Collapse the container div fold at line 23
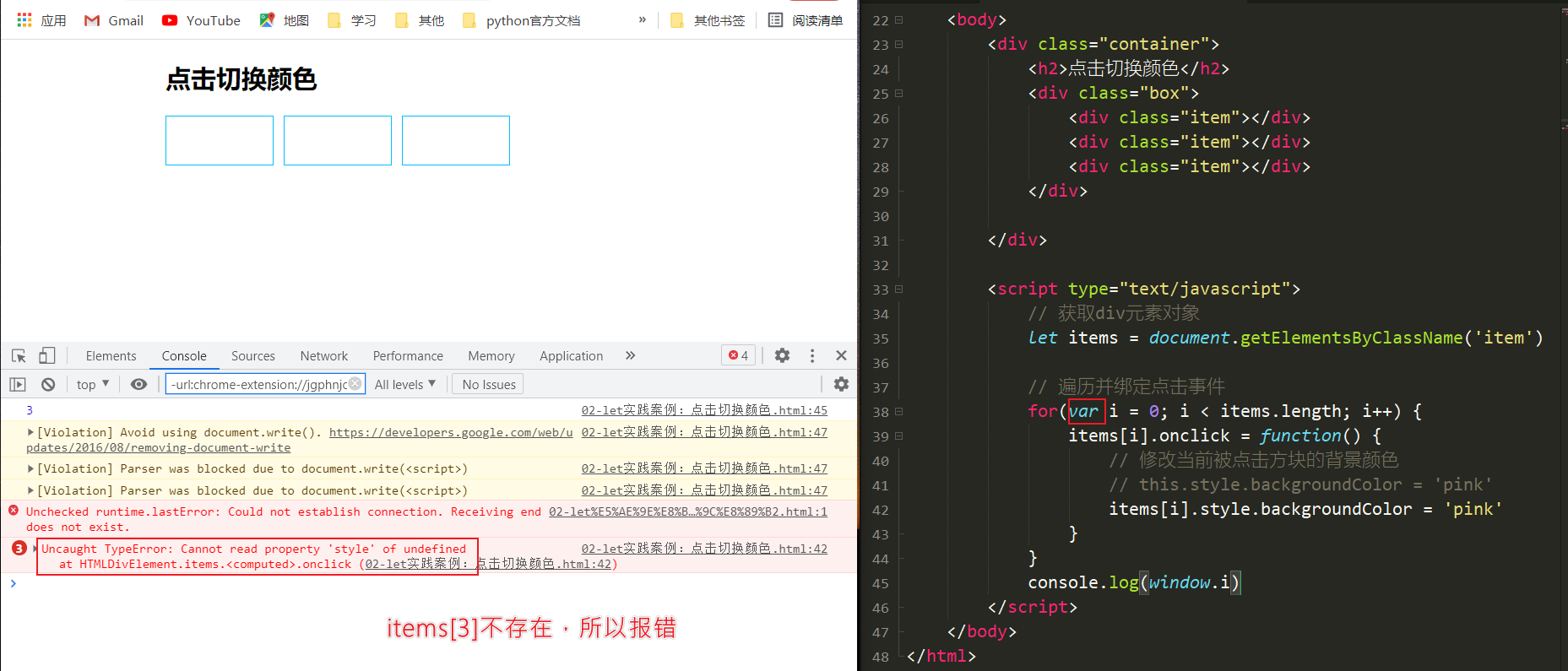Screen dimensions: 1568x671 pos(899,44)
